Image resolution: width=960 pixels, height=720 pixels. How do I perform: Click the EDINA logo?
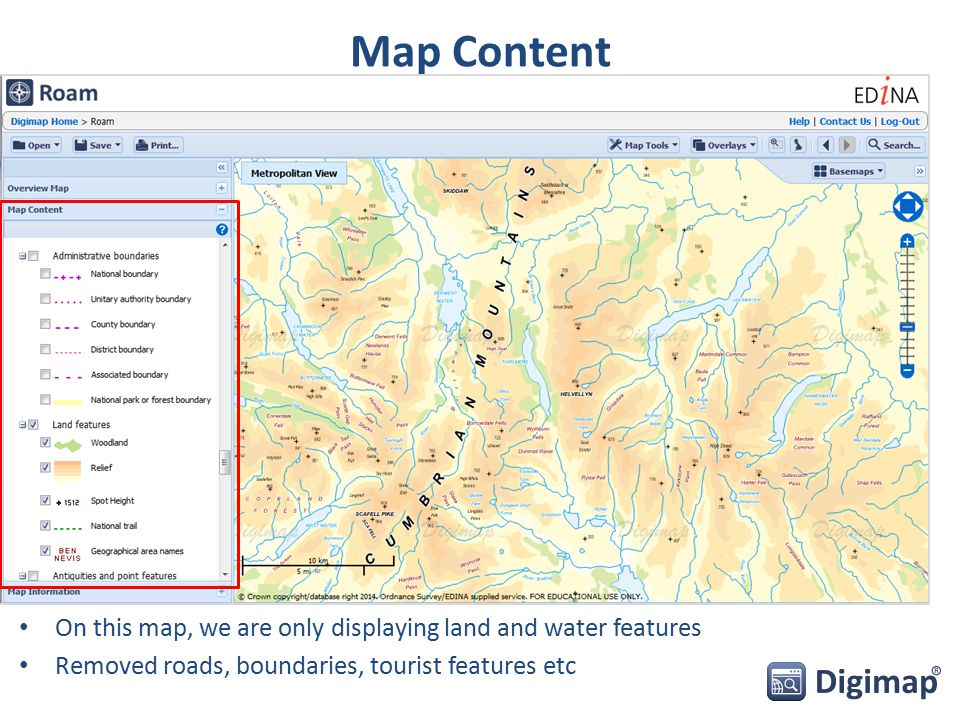pos(886,93)
